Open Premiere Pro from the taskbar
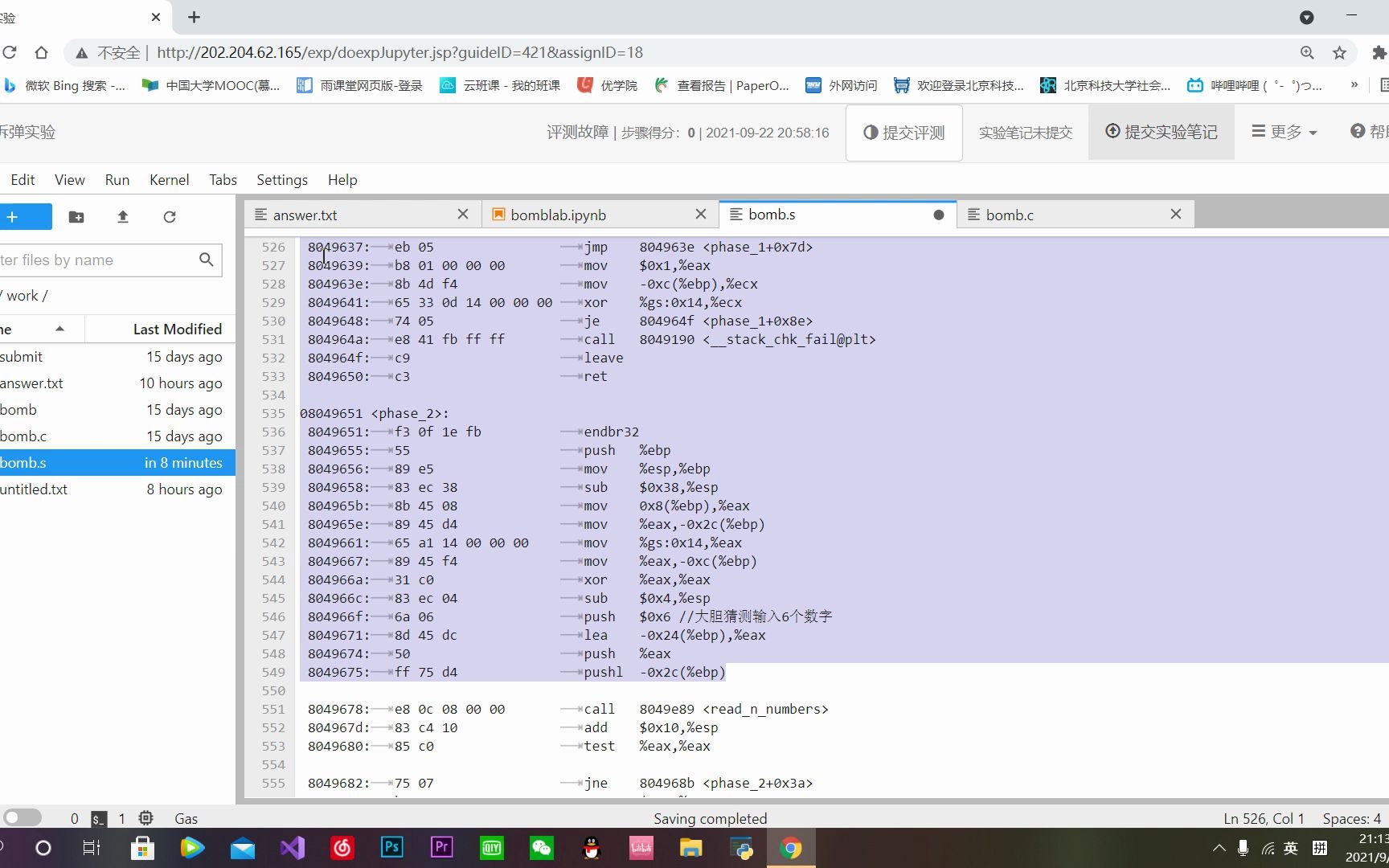 [x=442, y=848]
